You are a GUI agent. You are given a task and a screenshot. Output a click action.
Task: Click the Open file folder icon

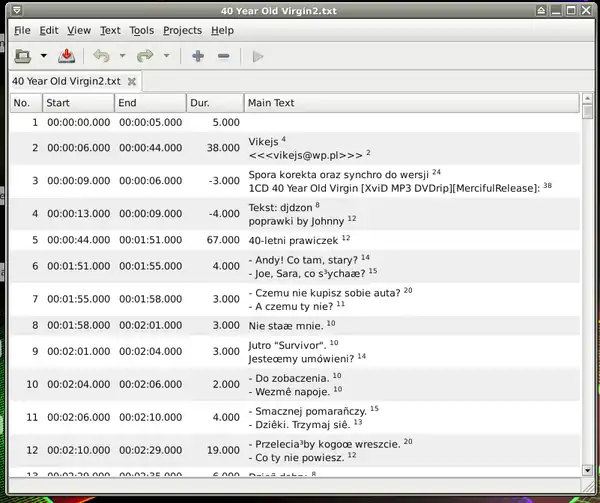tap(23, 56)
